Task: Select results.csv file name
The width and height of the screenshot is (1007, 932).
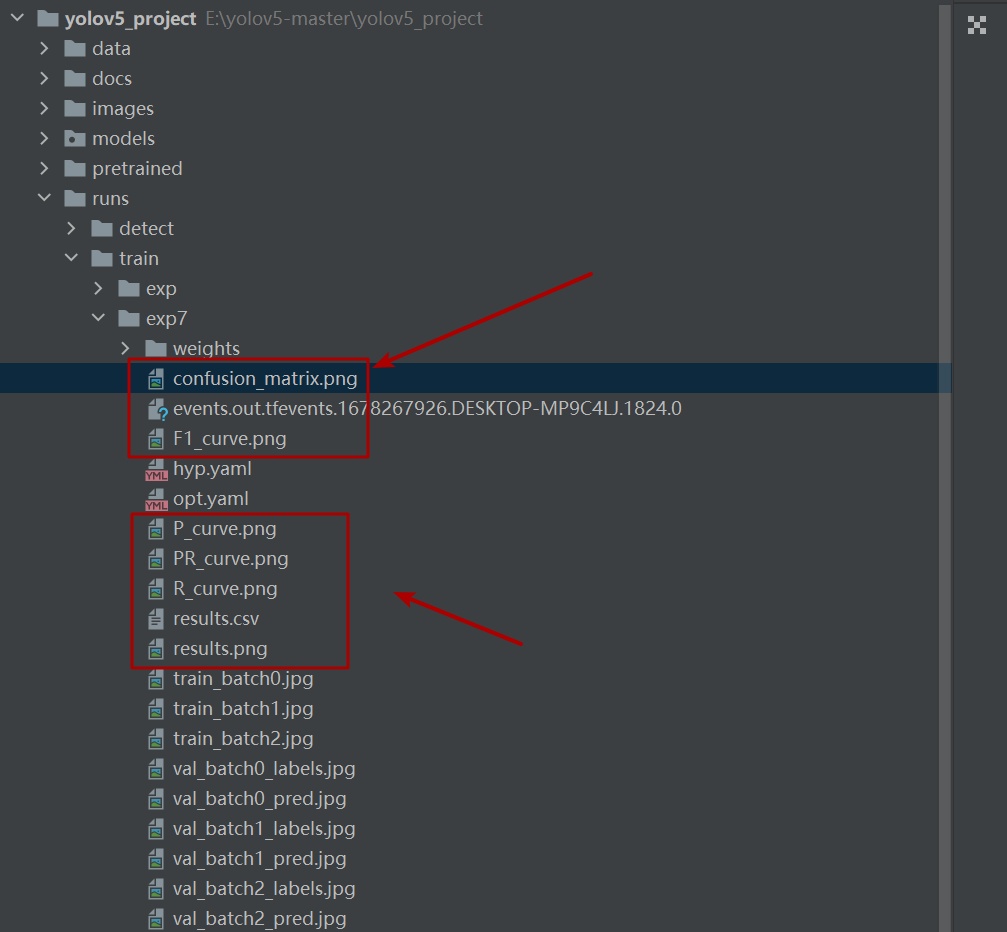Action: 216,619
